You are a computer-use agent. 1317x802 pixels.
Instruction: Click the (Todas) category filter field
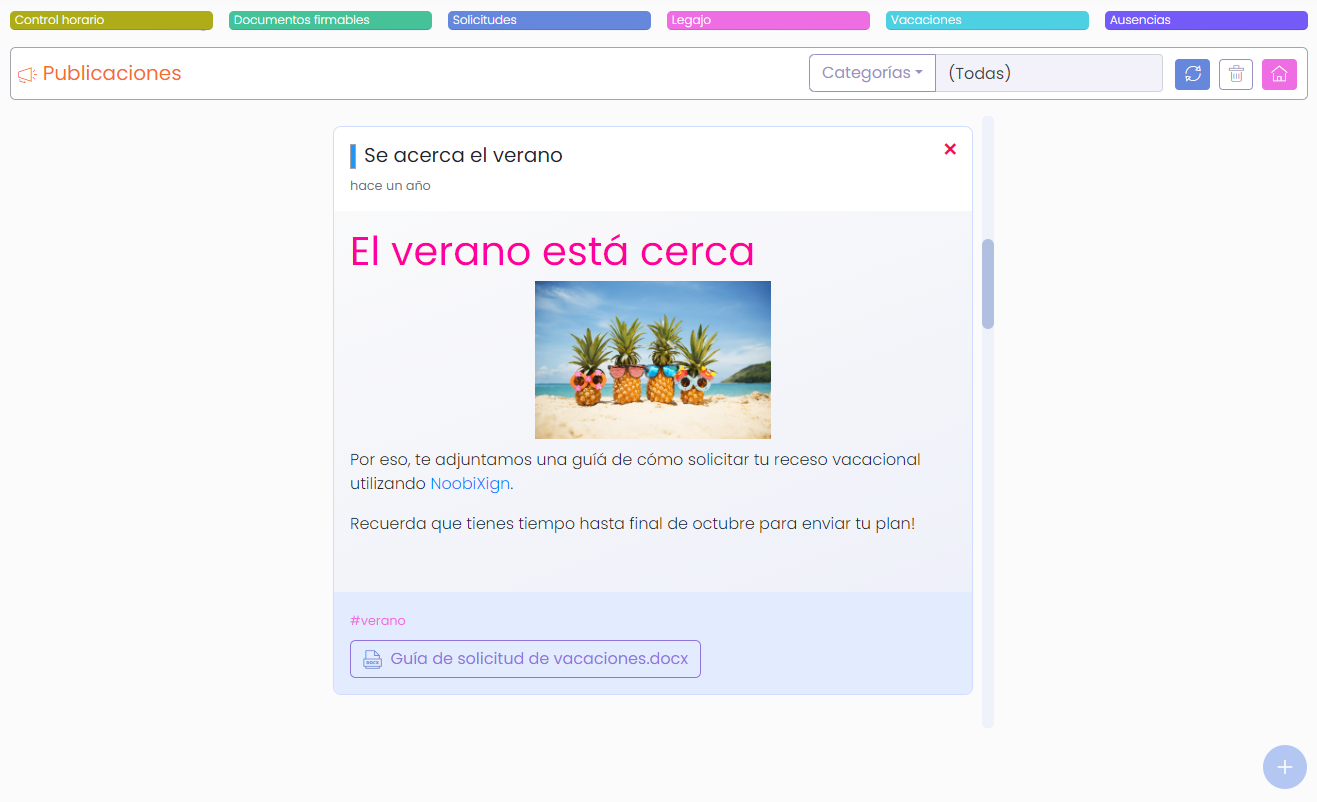point(1048,72)
